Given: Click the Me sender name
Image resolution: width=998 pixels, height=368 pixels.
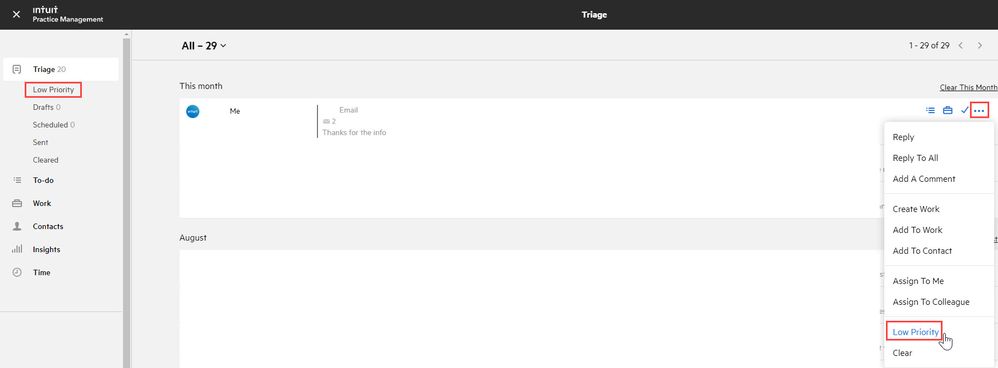Looking at the screenshot, I should [x=235, y=111].
